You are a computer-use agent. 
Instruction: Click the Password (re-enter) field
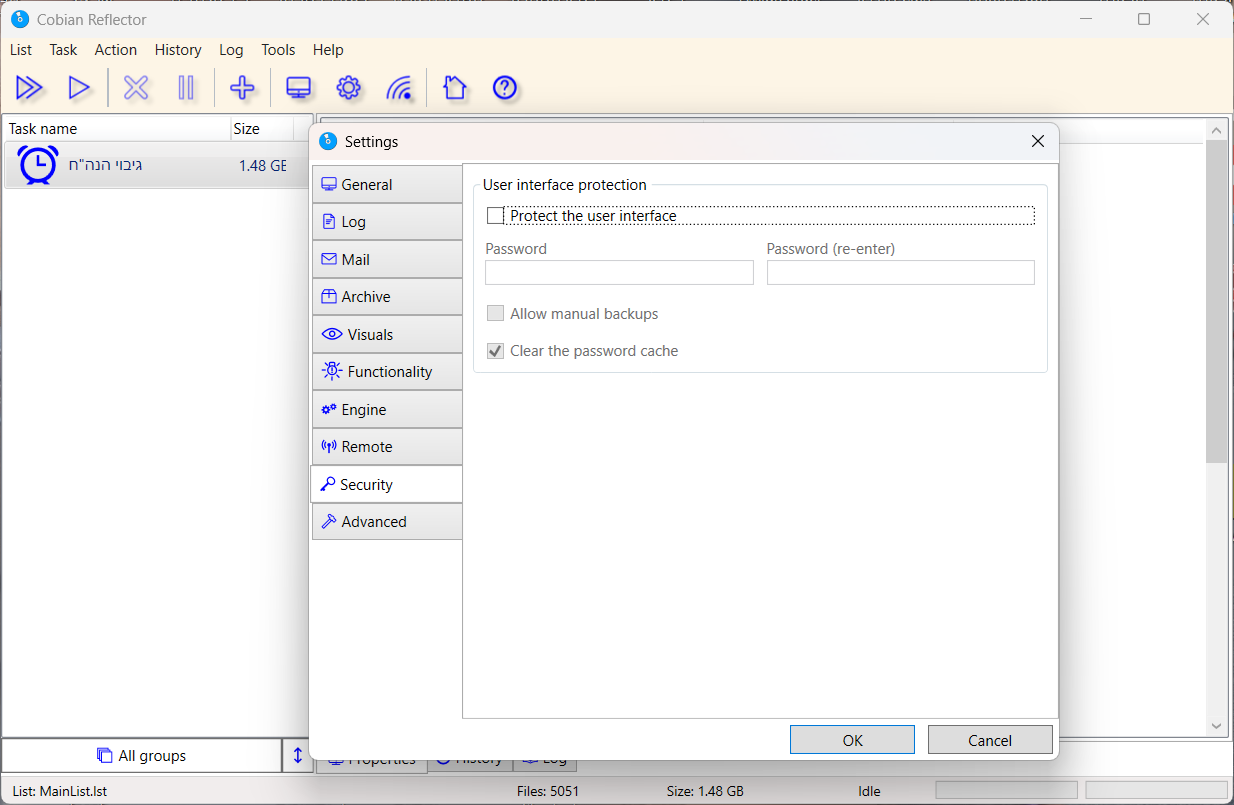[900, 273]
